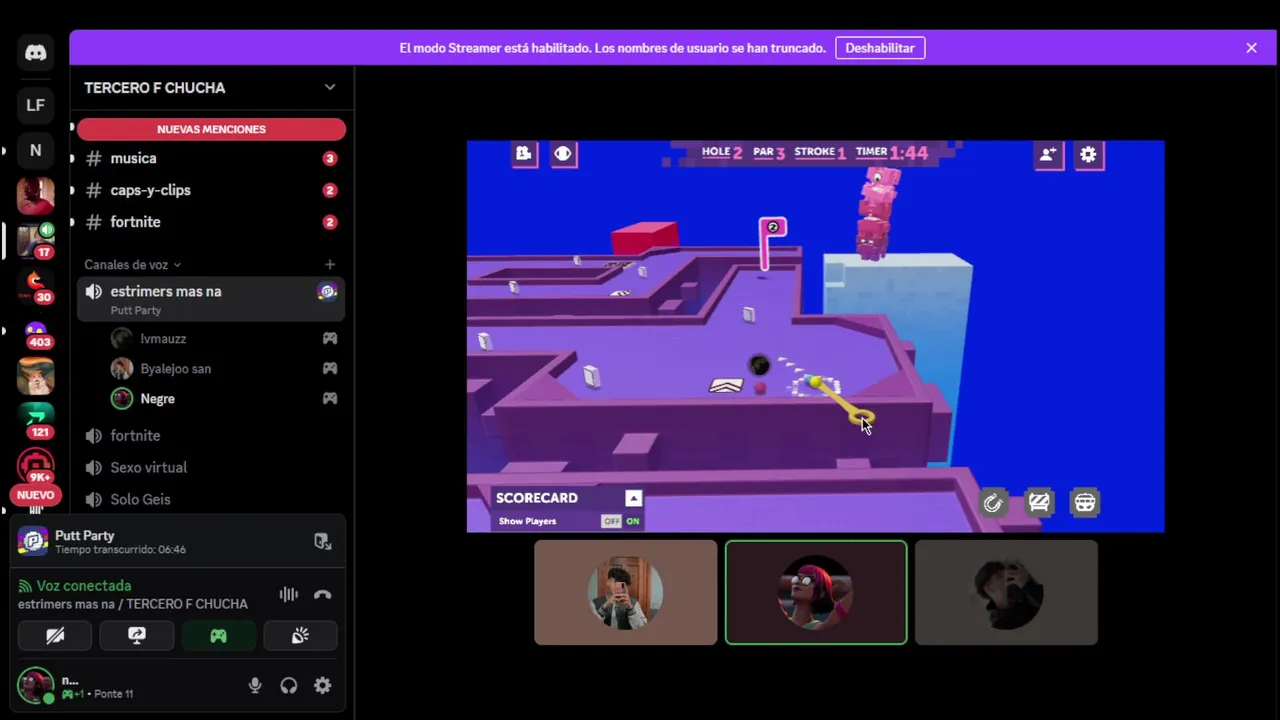The height and width of the screenshot is (720, 1280).
Task: Open server with 9K+ NUEVO badge
Action: pyautogui.click(x=35, y=468)
